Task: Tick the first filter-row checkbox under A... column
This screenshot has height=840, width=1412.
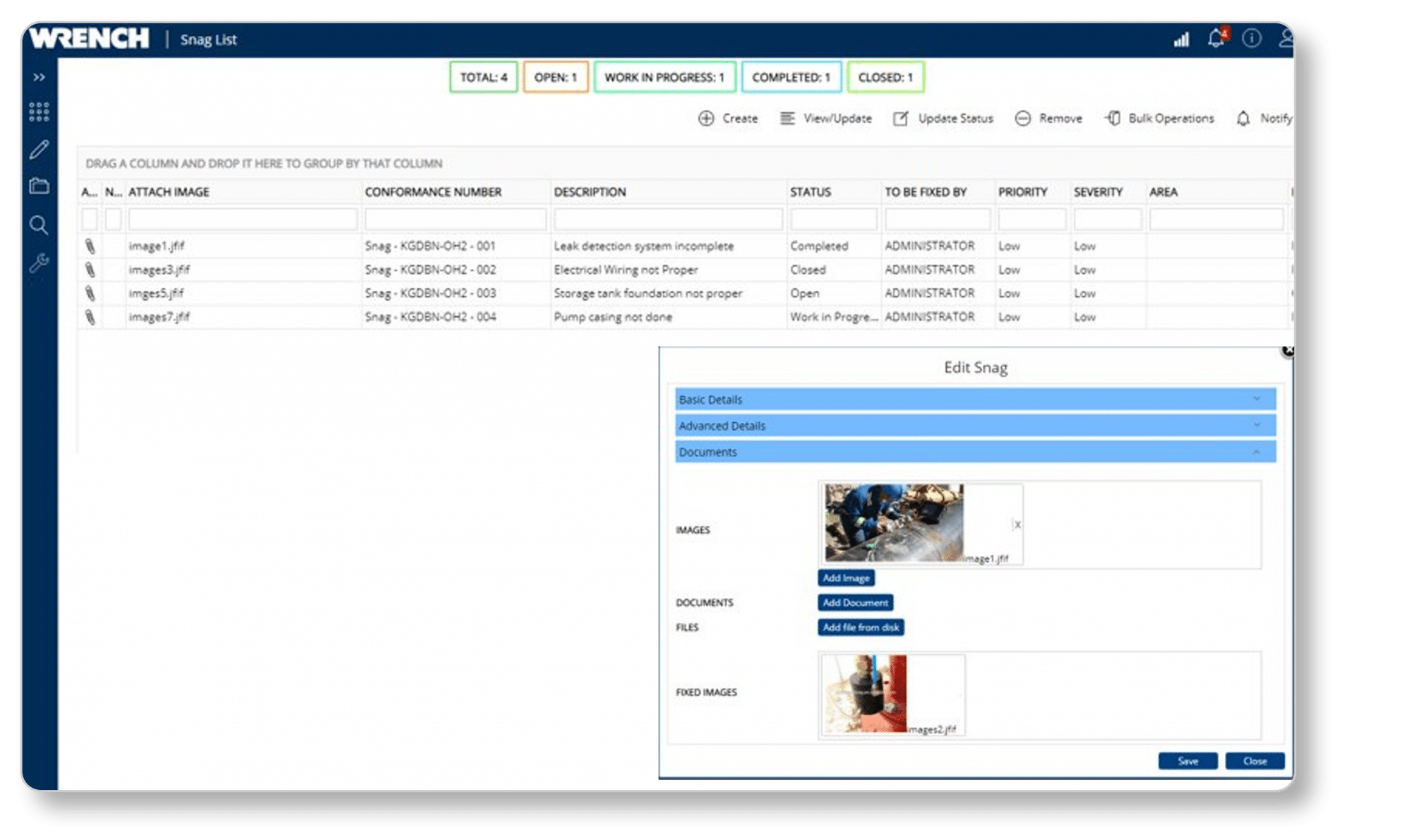Action: (x=90, y=219)
